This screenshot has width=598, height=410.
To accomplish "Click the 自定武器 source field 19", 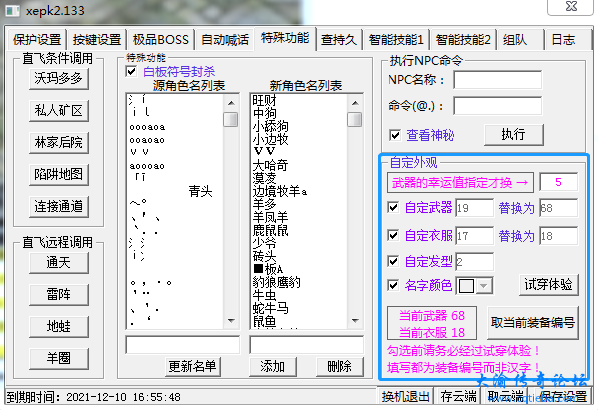I will [x=475, y=208].
